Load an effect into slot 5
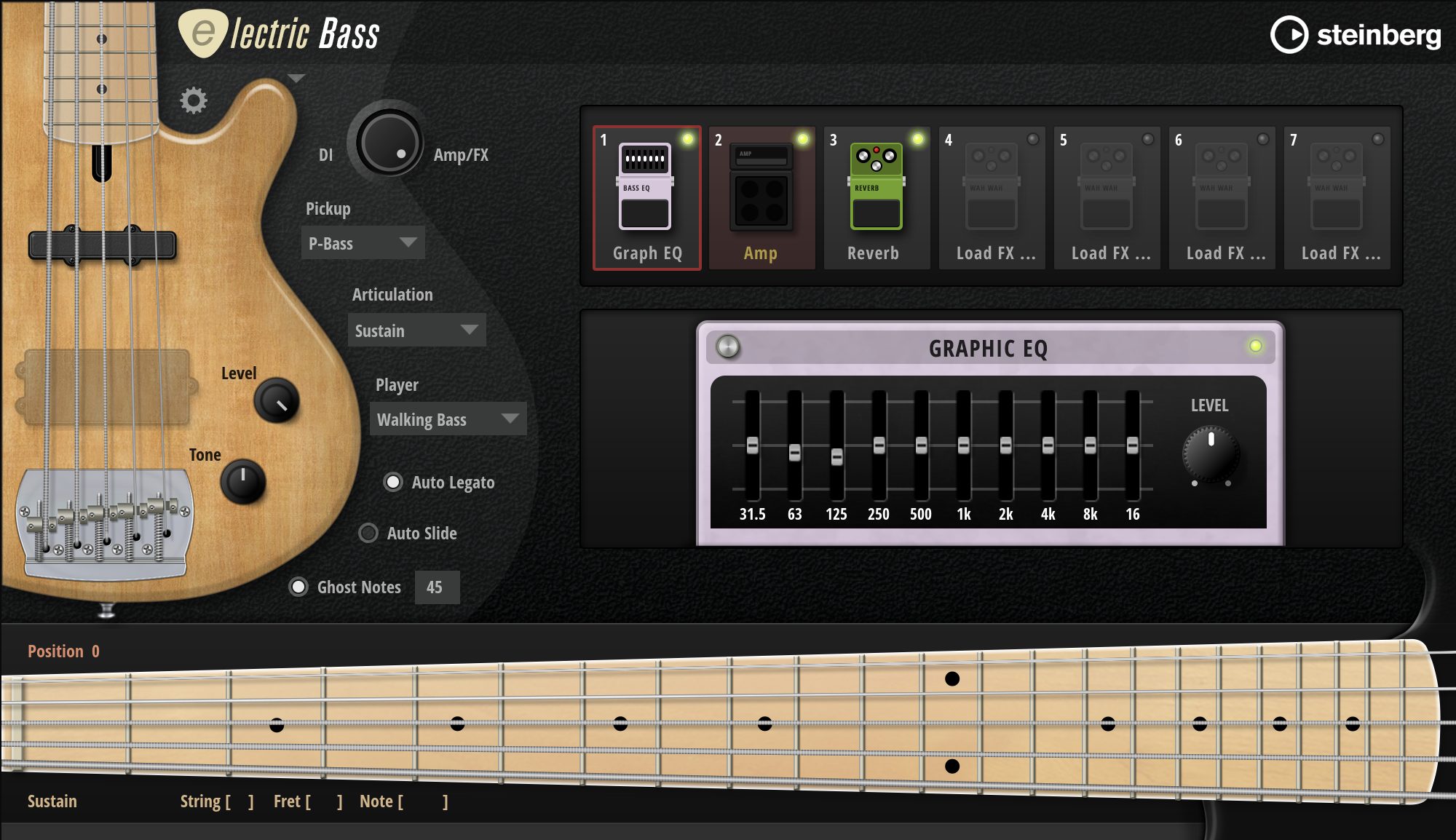This screenshot has height=840, width=1456. click(x=1107, y=198)
